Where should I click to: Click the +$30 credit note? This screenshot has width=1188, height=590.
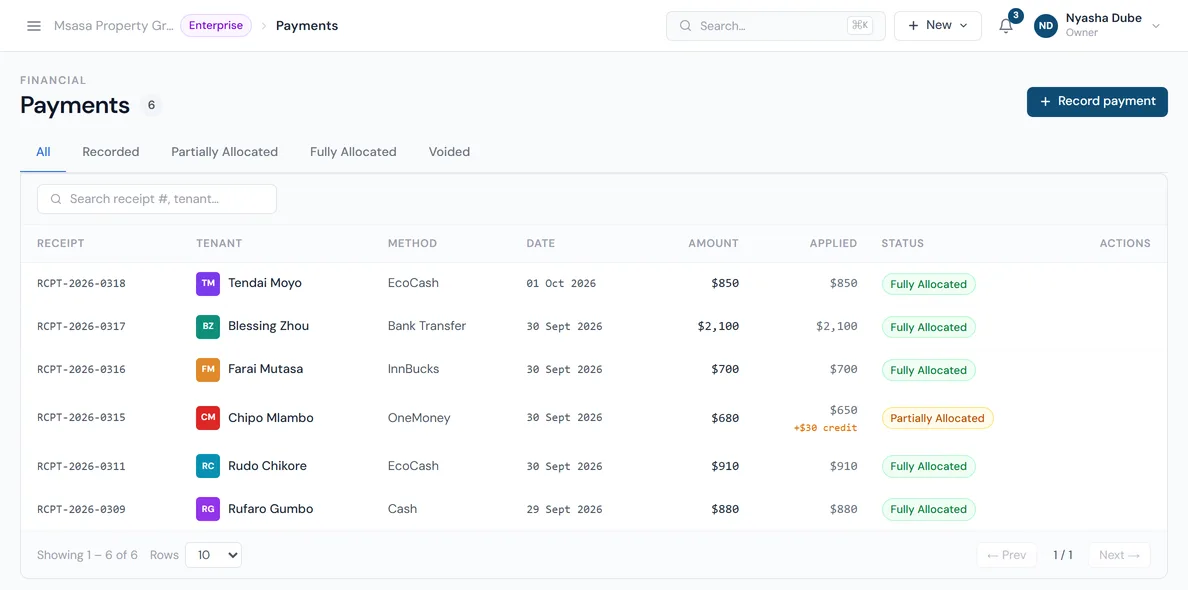[x=825, y=428]
